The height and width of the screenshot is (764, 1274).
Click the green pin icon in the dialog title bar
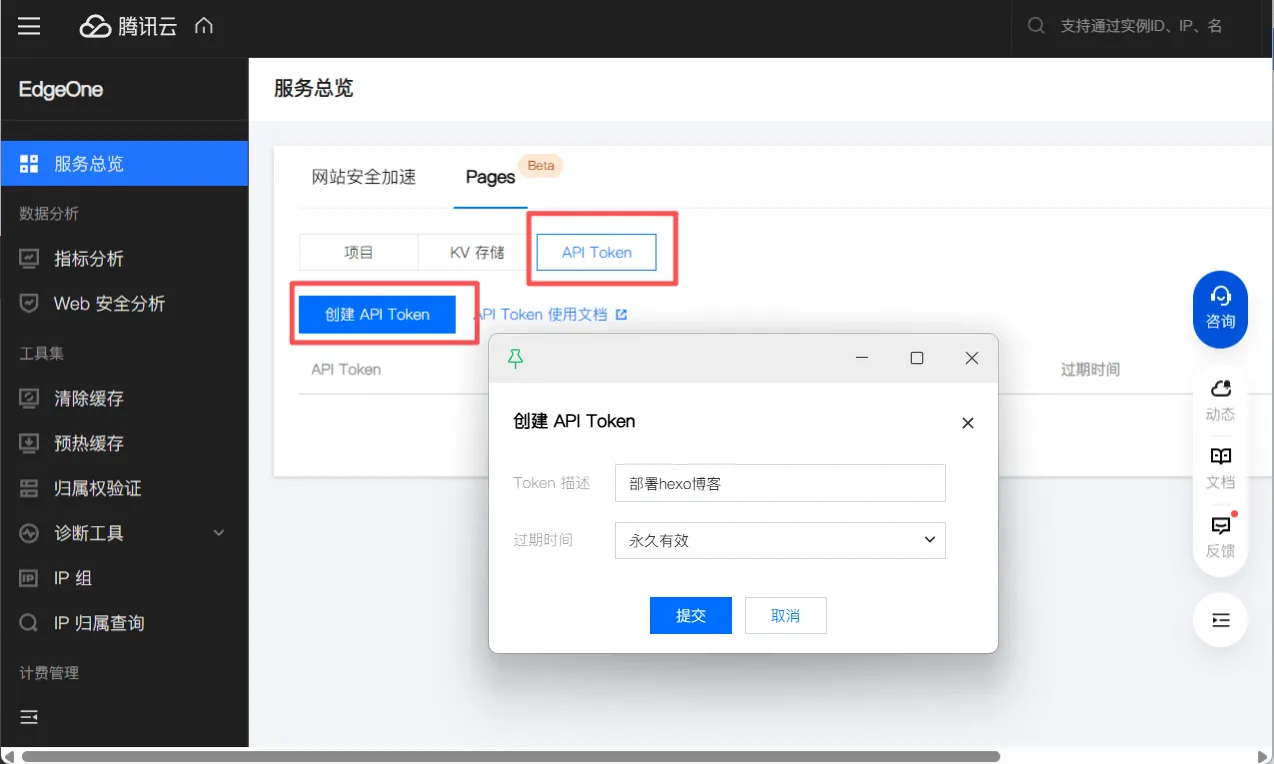click(x=516, y=358)
